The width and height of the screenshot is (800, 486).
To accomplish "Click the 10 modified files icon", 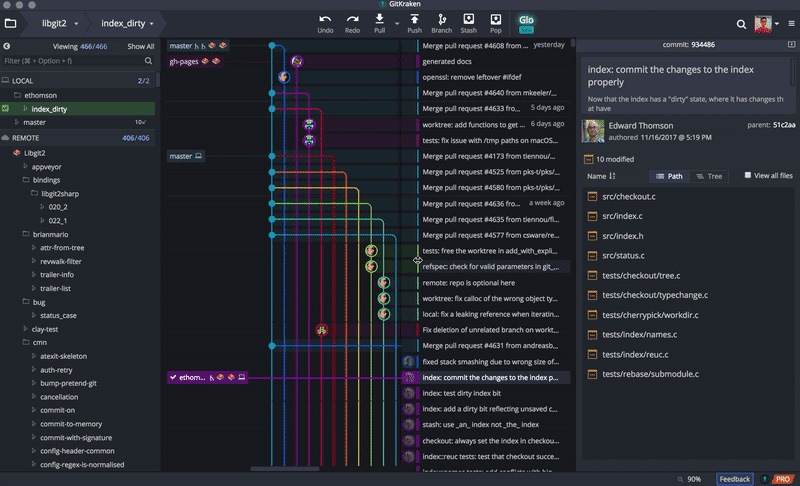I will click(588, 159).
